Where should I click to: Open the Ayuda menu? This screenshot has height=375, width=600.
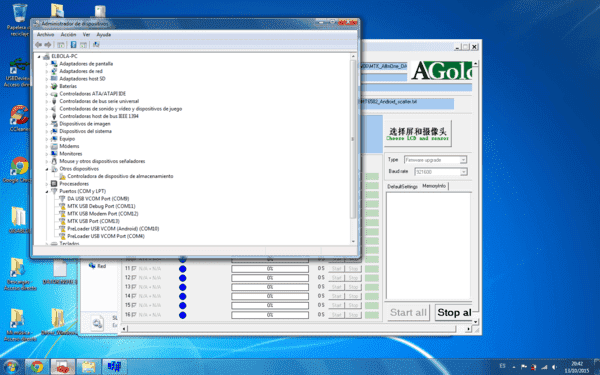(x=104, y=34)
